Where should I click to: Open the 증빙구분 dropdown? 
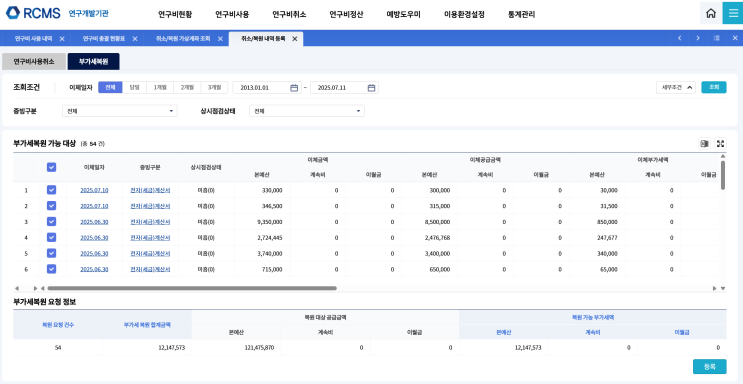coord(120,111)
